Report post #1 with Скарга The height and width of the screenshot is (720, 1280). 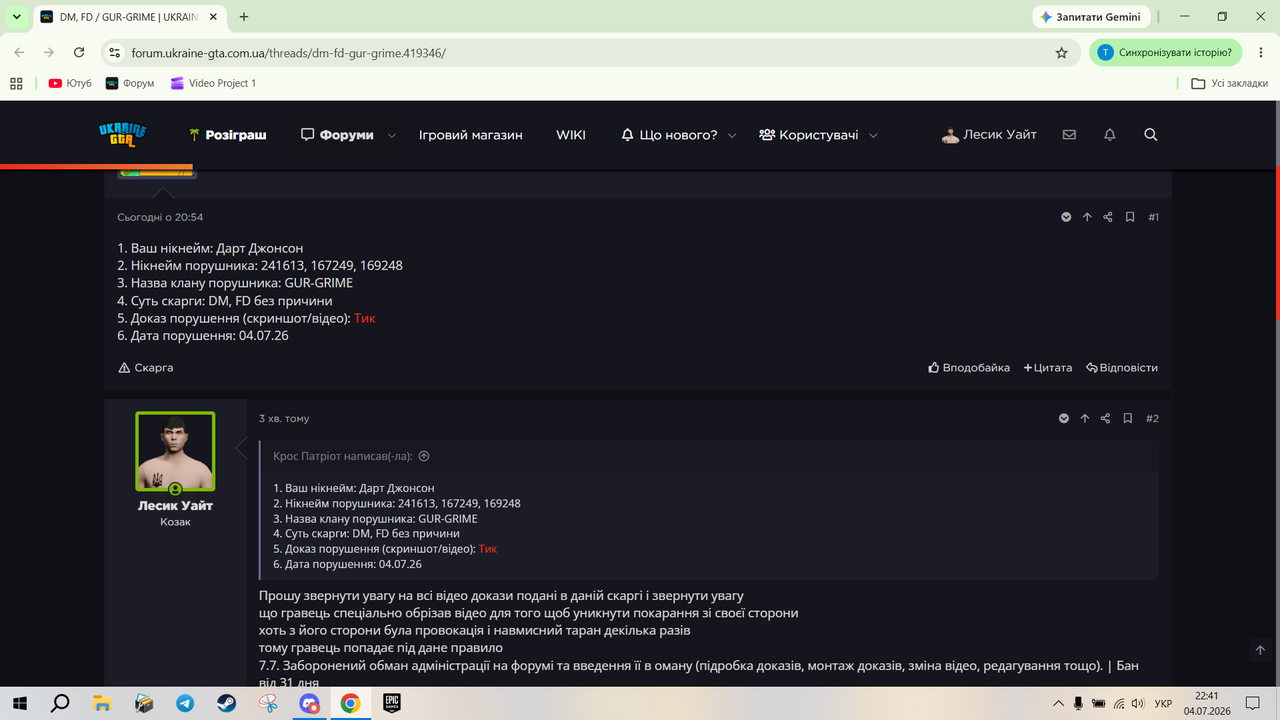[146, 368]
